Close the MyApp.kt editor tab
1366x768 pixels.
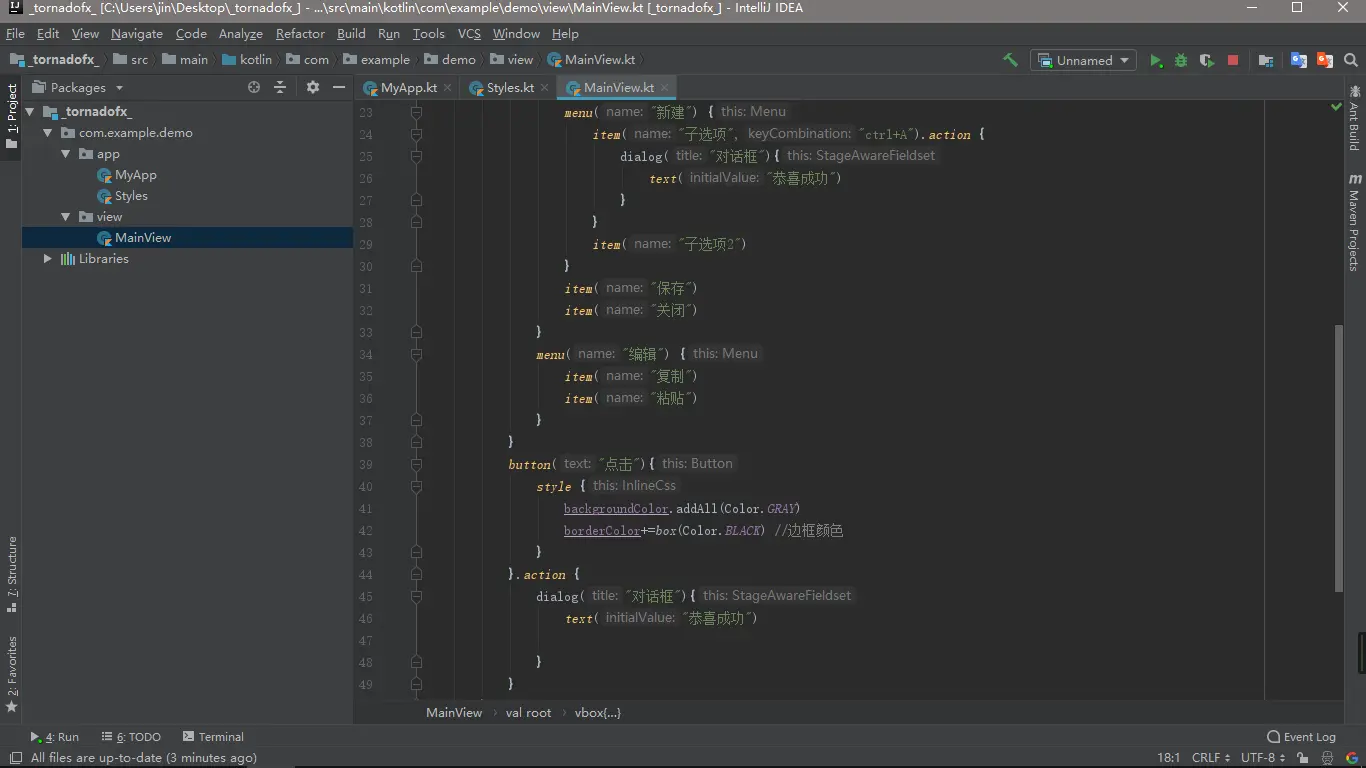click(447, 88)
